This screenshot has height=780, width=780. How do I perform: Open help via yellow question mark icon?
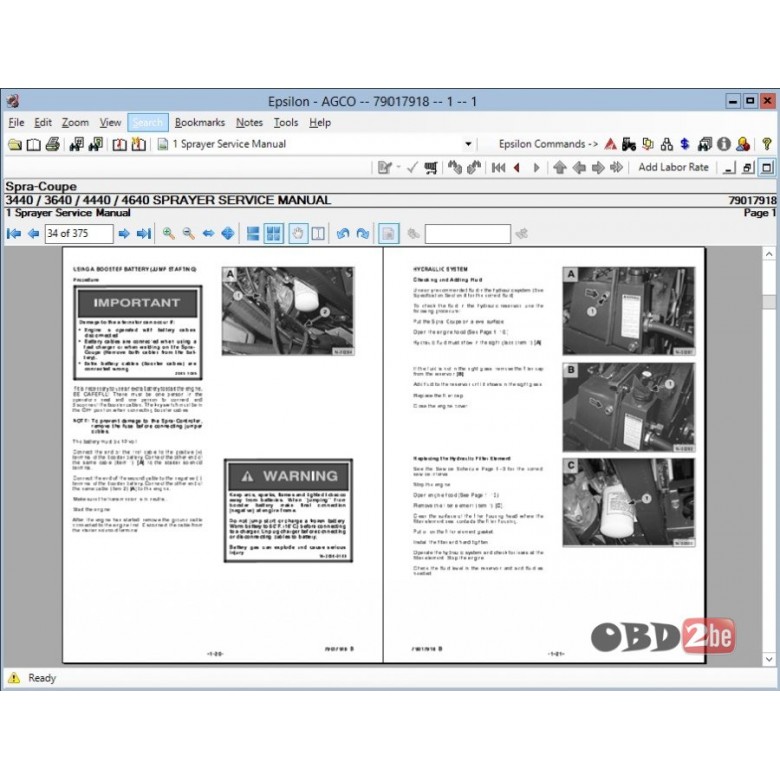pyautogui.click(x=767, y=144)
